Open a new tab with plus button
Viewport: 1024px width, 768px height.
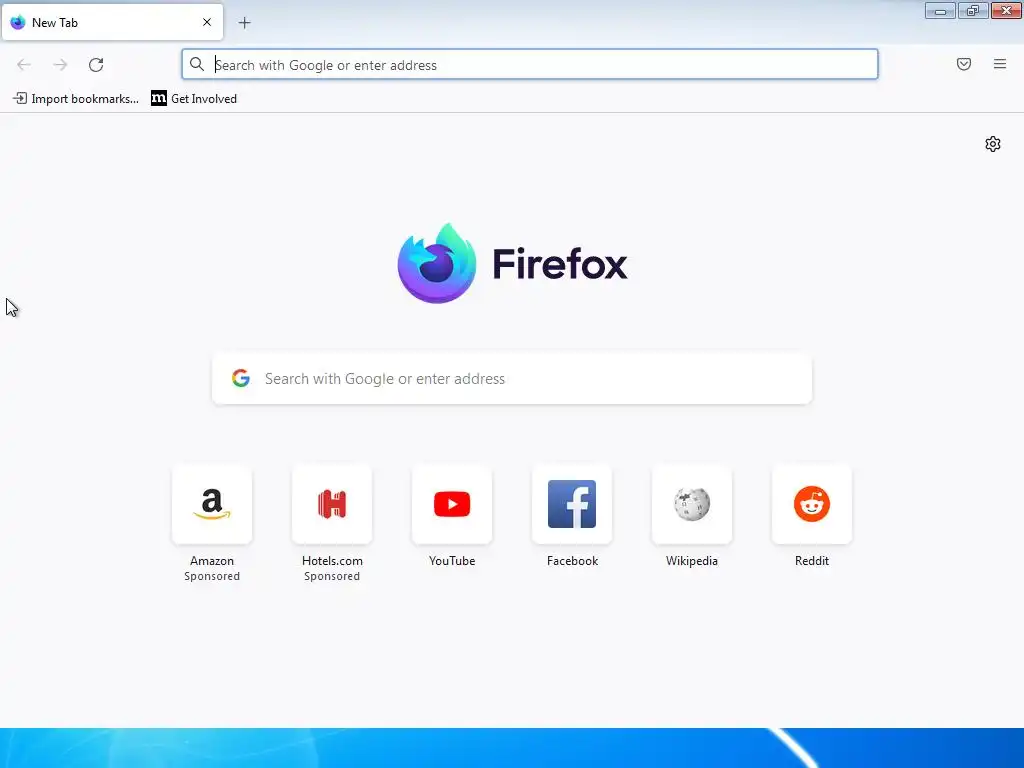click(x=244, y=23)
